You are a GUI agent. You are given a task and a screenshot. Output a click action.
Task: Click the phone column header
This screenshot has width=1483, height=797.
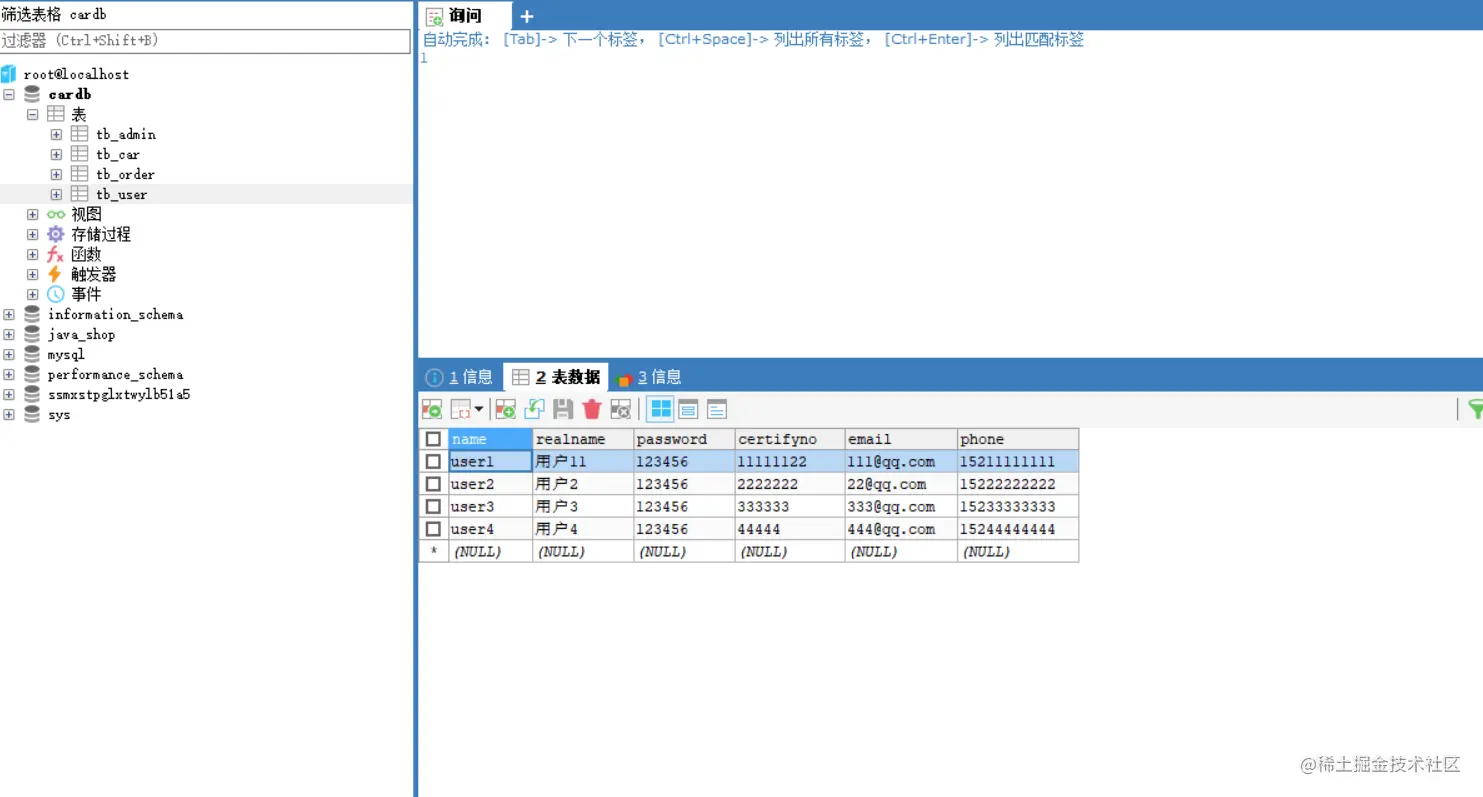point(1018,439)
